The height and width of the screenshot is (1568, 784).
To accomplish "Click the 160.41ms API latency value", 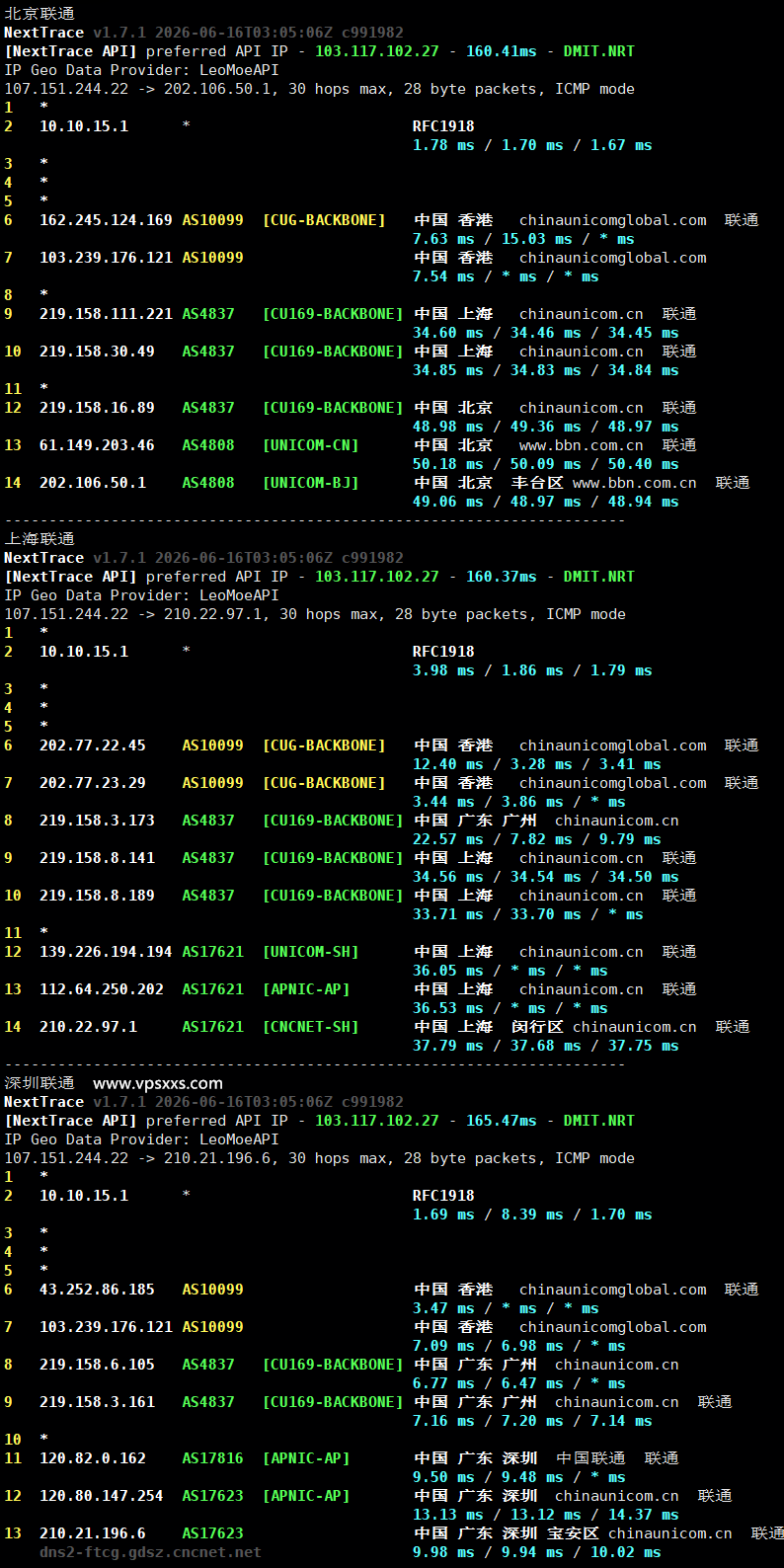I will click(x=502, y=51).
